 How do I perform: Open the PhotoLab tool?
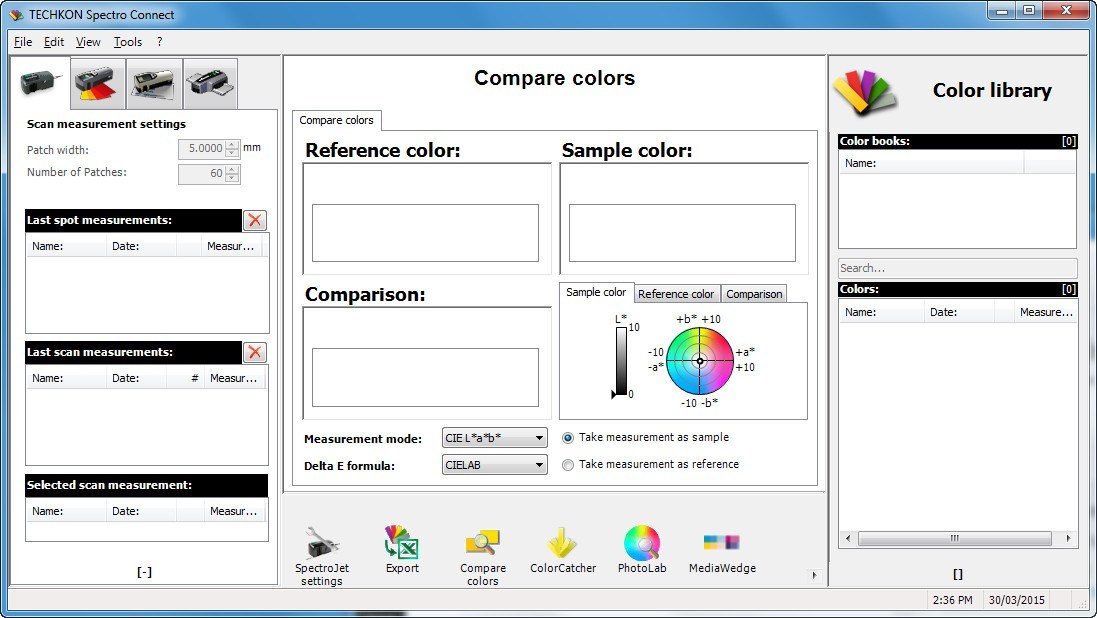pos(641,546)
